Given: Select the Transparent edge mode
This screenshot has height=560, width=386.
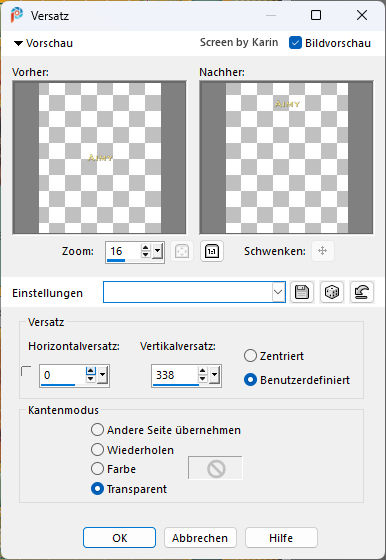Looking at the screenshot, I should (97, 489).
